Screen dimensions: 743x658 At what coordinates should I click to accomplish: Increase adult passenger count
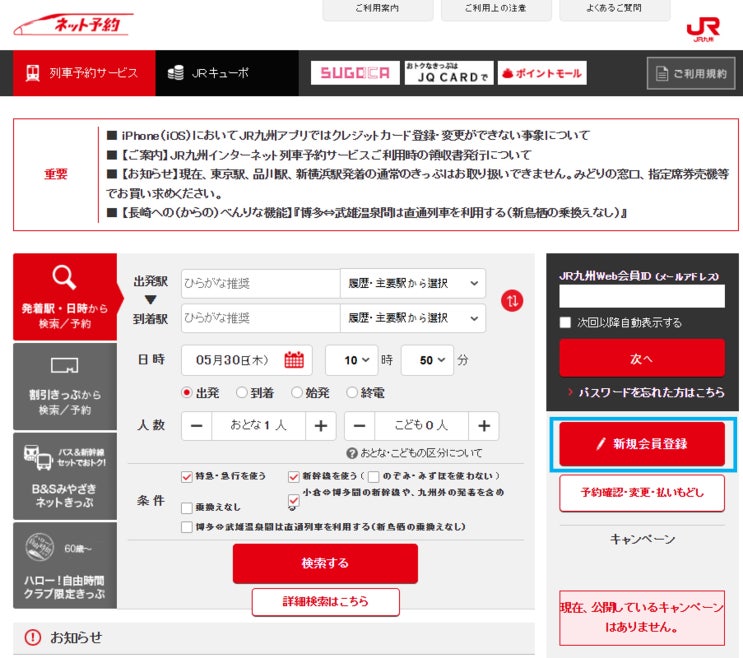(321, 426)
